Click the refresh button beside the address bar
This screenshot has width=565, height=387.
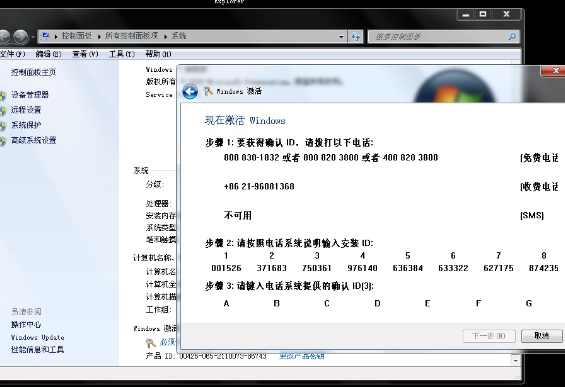click(355, 36)
